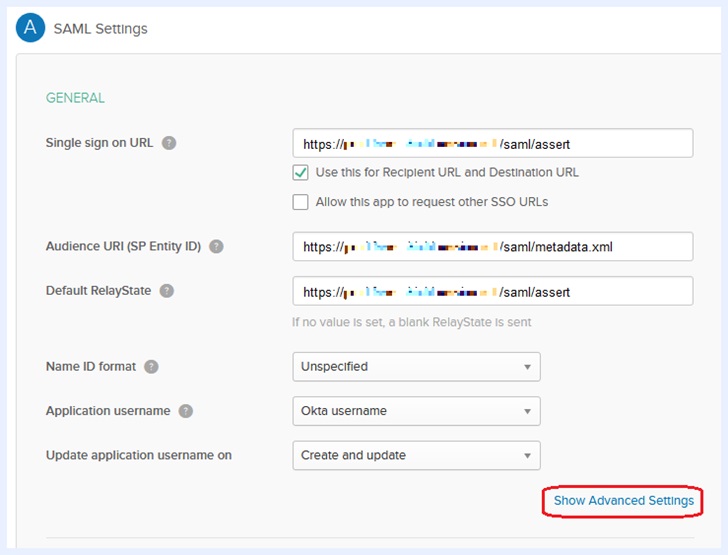Open help for Single sign on URL
Screen dimensions: 728x555
click(x=169, y=143)
